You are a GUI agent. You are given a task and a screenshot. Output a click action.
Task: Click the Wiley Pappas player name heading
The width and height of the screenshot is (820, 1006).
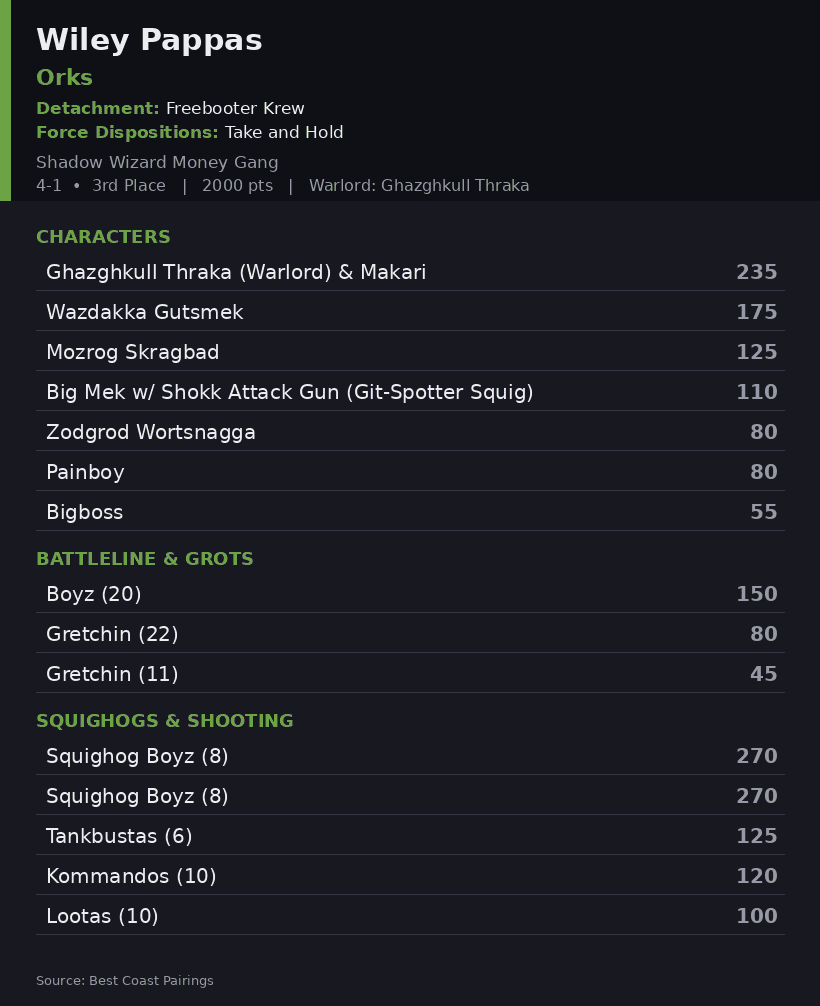point(149,40)
